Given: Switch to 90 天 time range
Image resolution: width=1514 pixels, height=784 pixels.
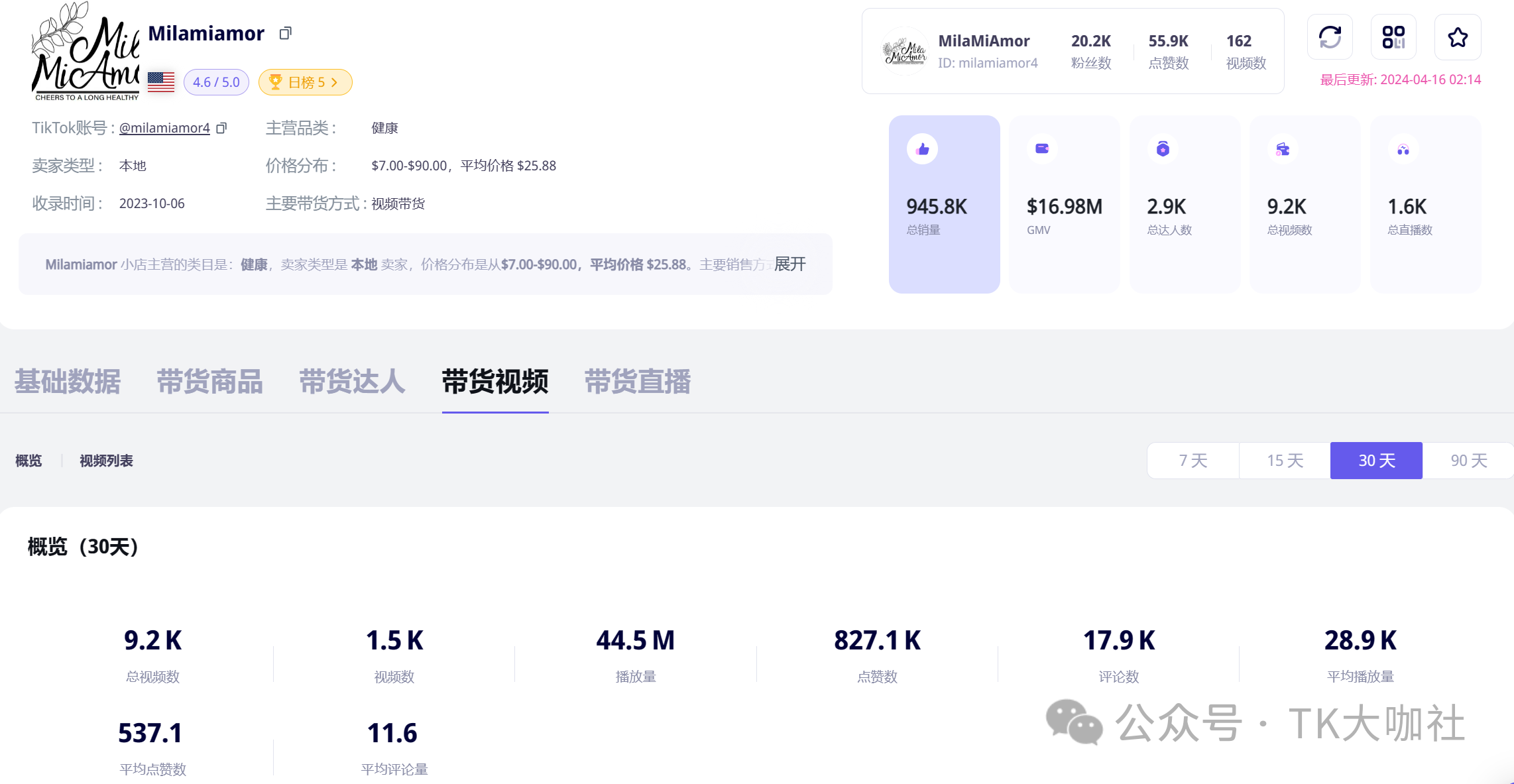Looking at the screenshot, I should [x=1468, y=461].
